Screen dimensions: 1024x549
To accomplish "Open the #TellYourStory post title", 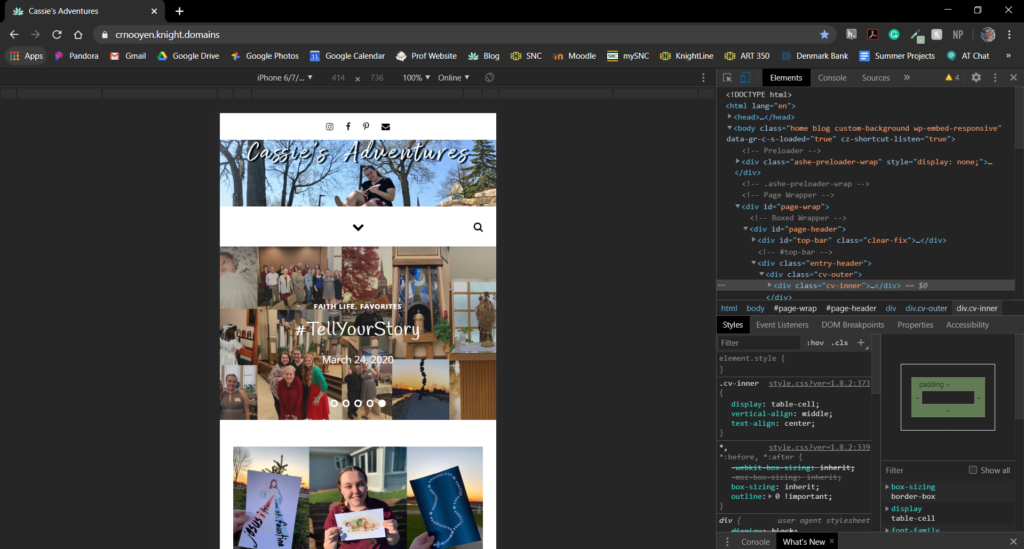I will [x=357, y=330].
